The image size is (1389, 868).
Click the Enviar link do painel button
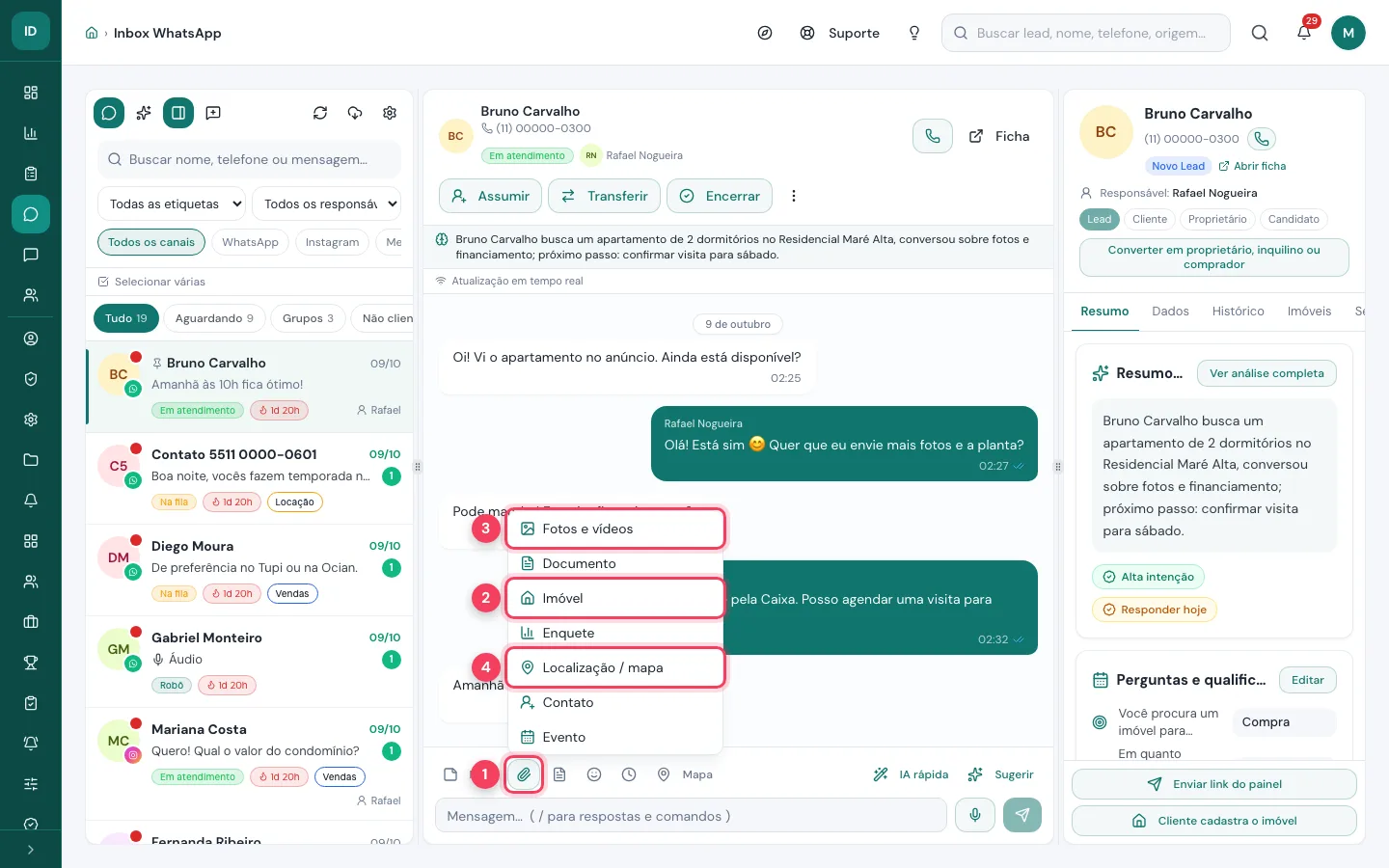pyautogui.click(x=1214, y=784)
